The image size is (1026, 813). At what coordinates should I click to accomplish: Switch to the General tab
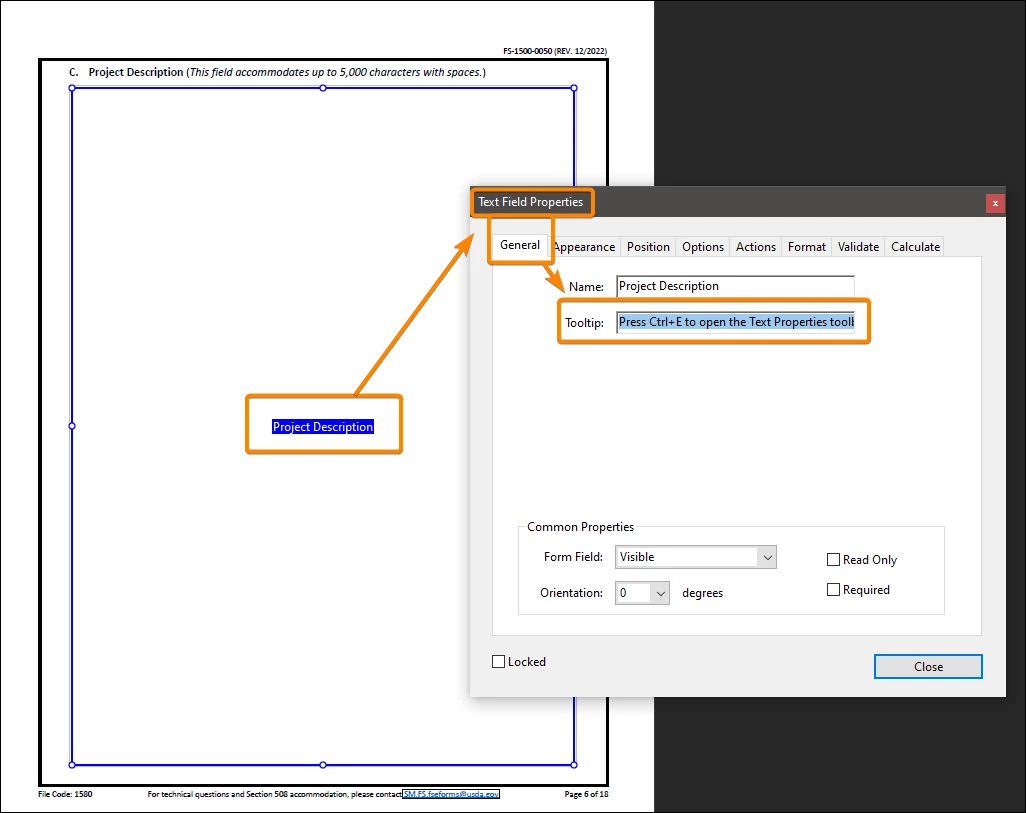520,245
